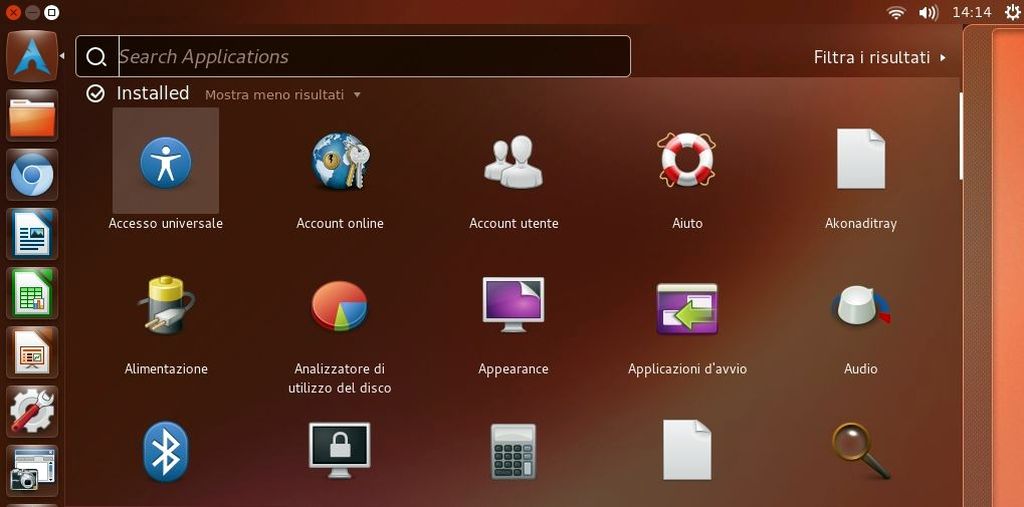The width and height of the screenshot is (1024, 507).
Task: Launch the calculator application
Action: [513, 451]
